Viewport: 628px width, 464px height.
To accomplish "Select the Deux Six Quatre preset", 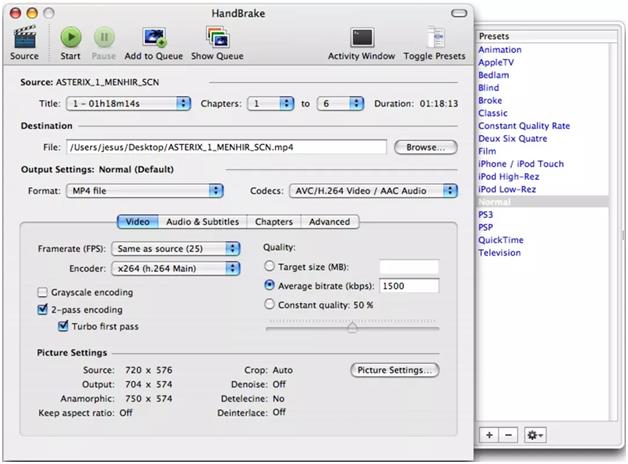I will click(x=513, y=139).
